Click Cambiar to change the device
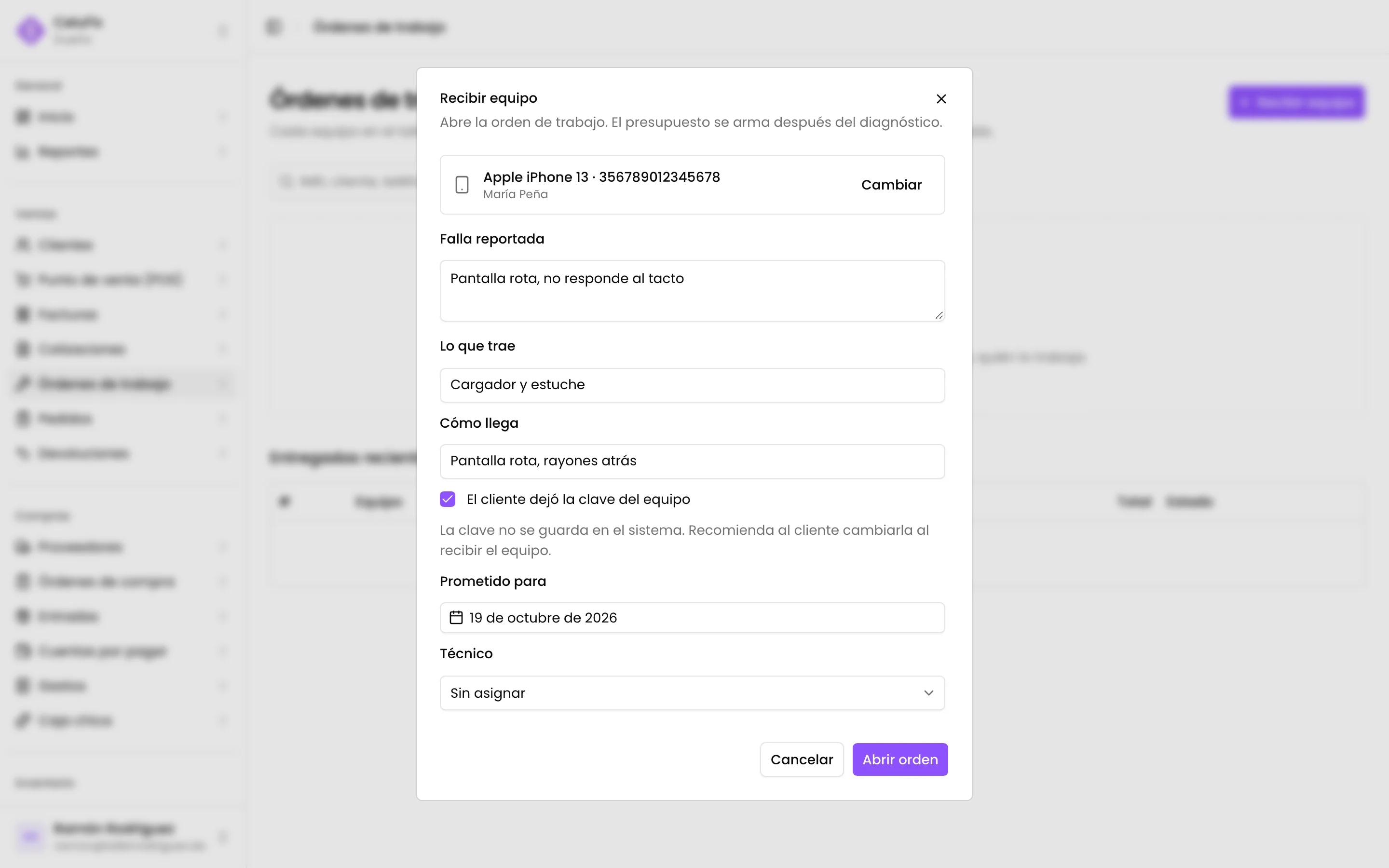 tap(891, 185)
